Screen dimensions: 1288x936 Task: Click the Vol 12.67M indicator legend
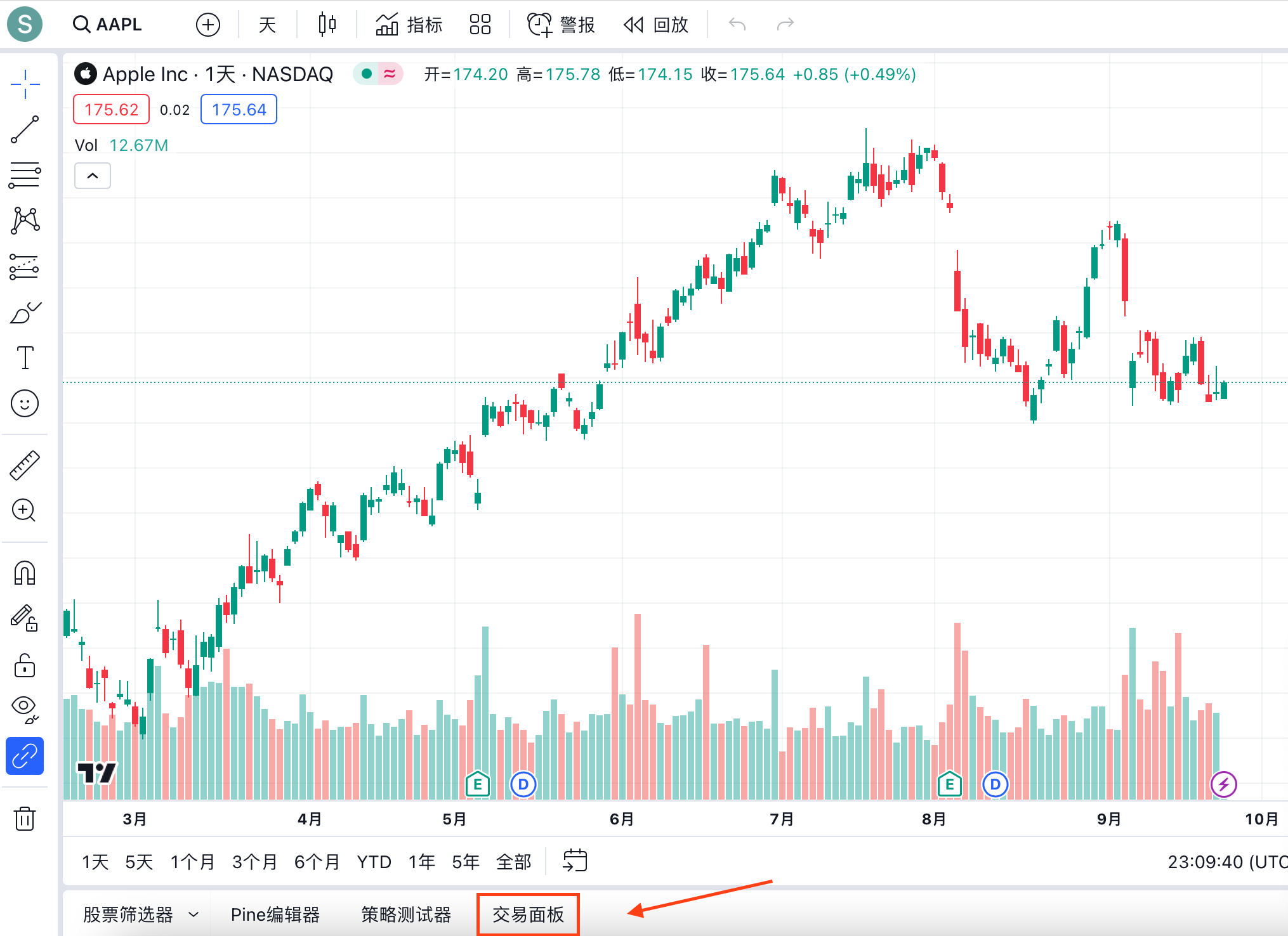122,145
